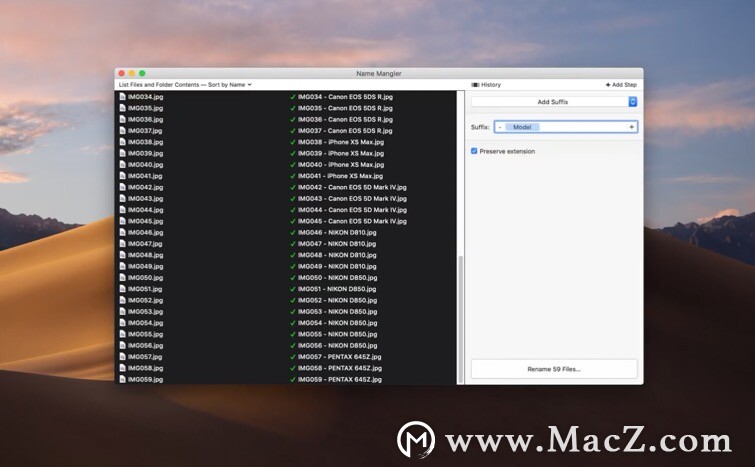Open List Files and Folder Contents sort menu
The width and height of the screenshot is (755, 467).
pyautogui.click(x=185, y=85)
